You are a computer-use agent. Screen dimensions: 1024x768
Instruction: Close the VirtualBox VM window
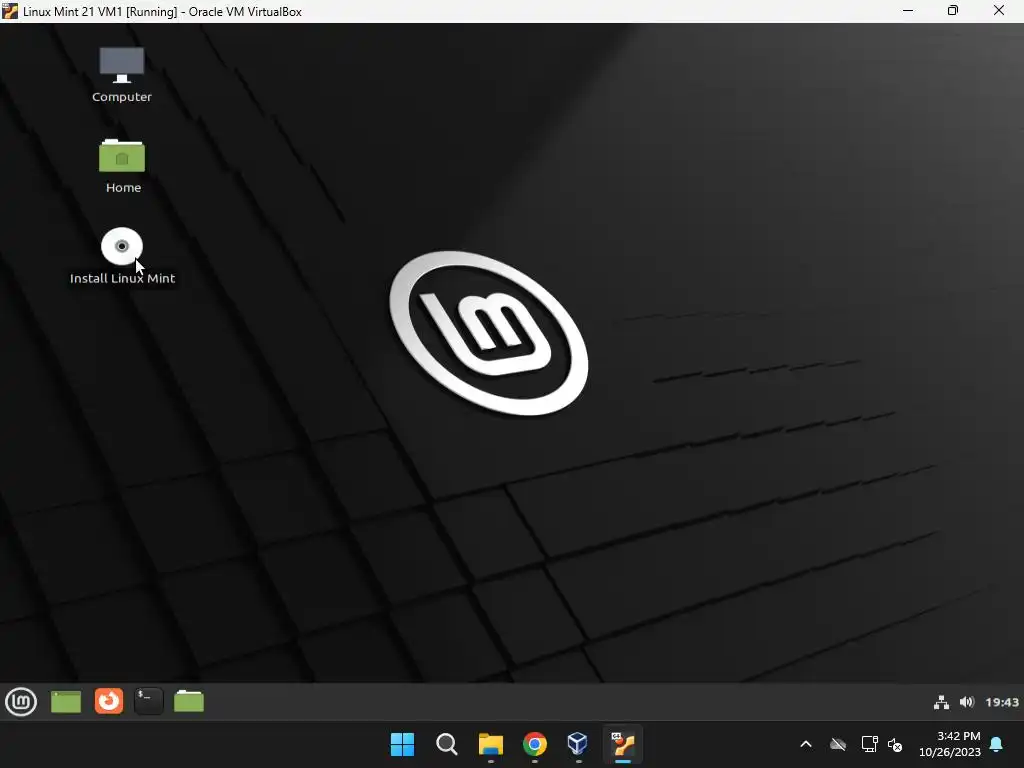[x=999, y=10]
